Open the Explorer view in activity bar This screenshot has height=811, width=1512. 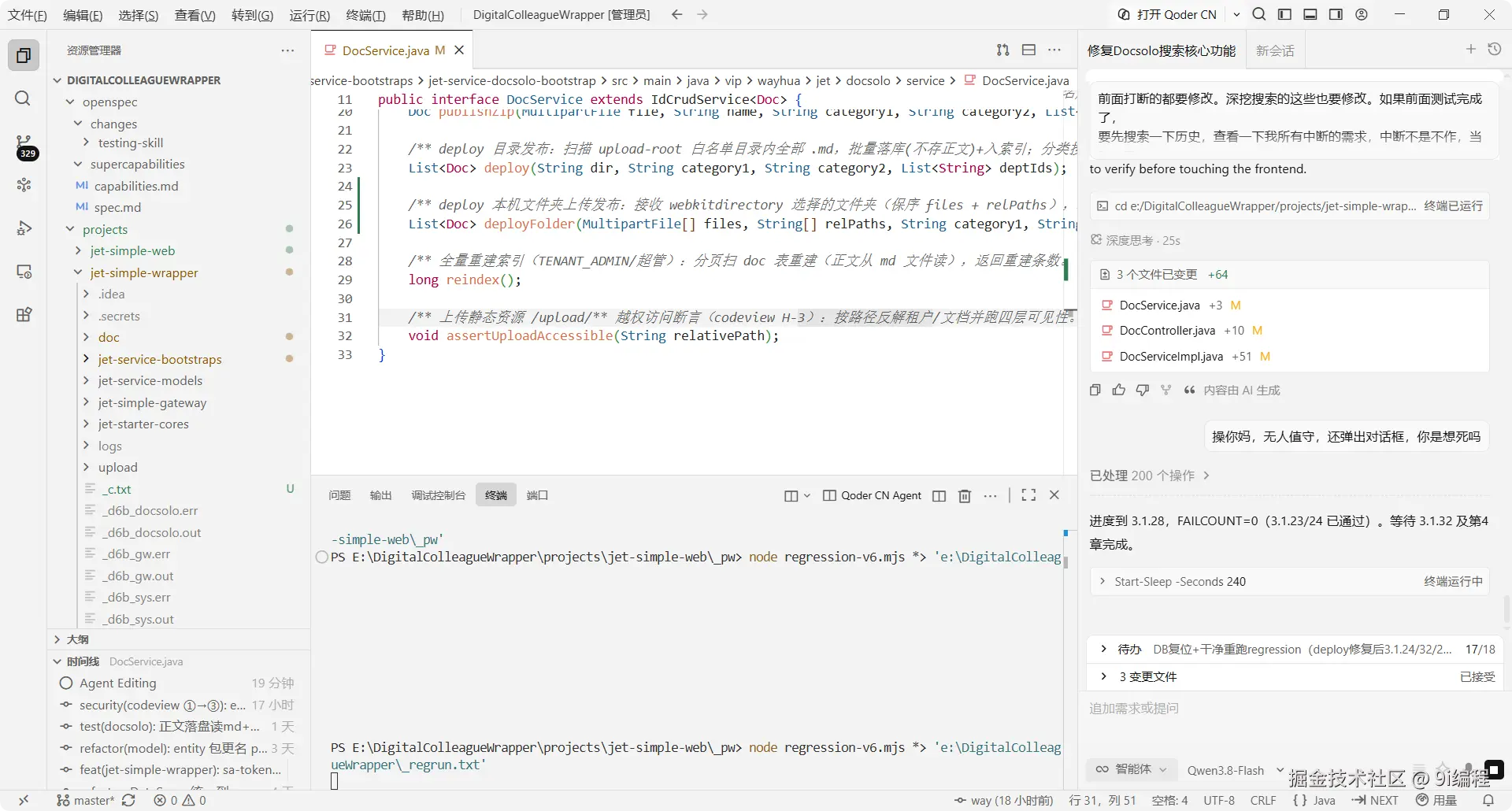tap(24, 55)
